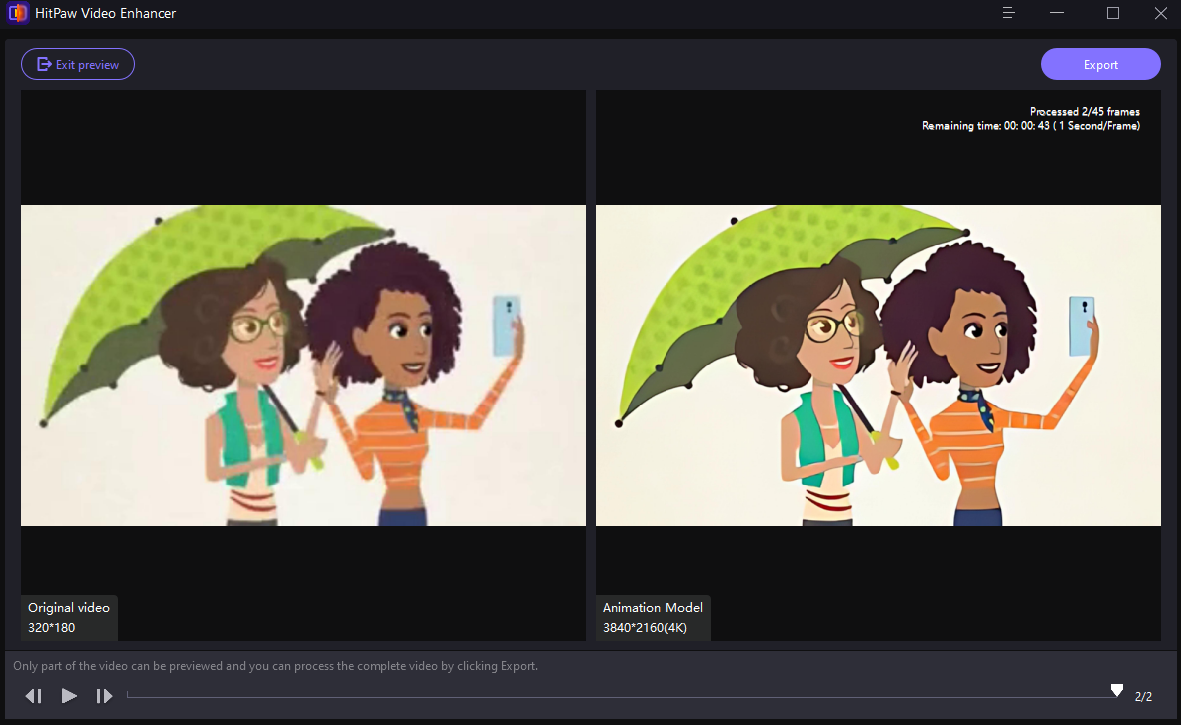Click the "Only part of the video" notice
Image resolution: width=1181 pixels, height=725 pixels.
point(276,666)
